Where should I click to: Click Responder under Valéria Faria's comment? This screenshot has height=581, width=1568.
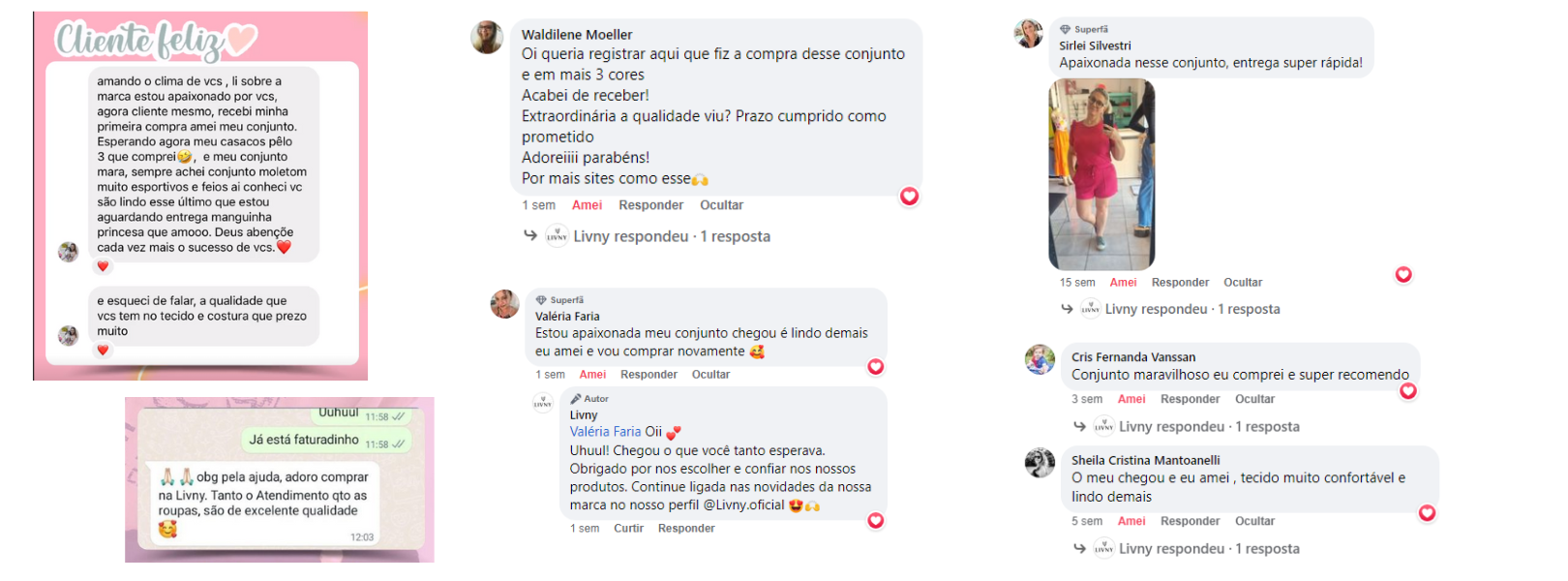coord(648,375)
